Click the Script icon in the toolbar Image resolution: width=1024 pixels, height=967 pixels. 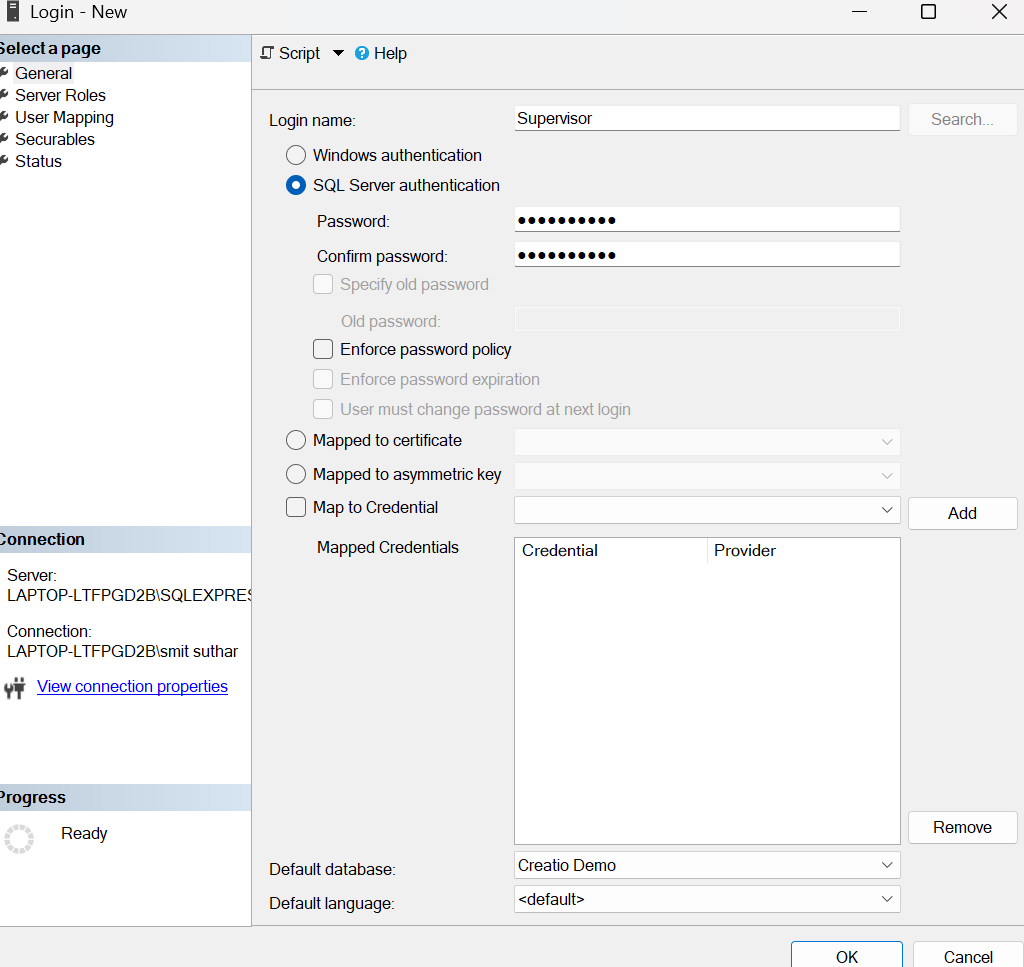pos(266,53)
